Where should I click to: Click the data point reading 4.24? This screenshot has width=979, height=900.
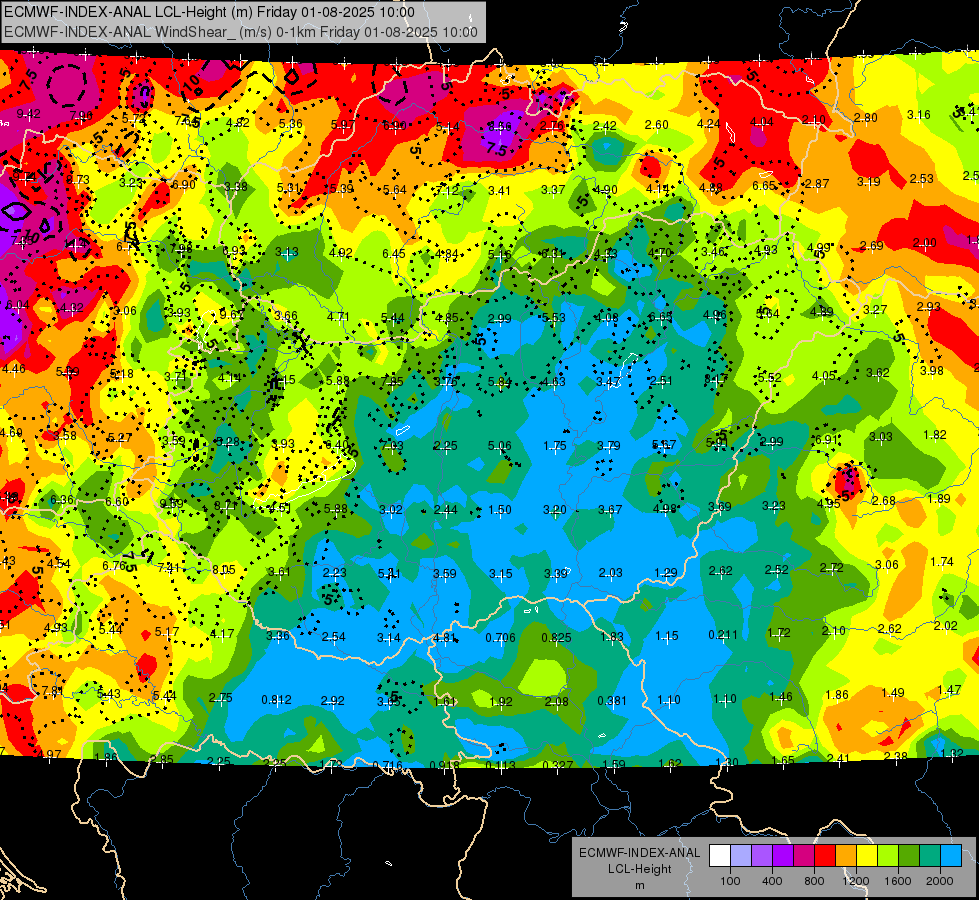(x=709, y=124)
